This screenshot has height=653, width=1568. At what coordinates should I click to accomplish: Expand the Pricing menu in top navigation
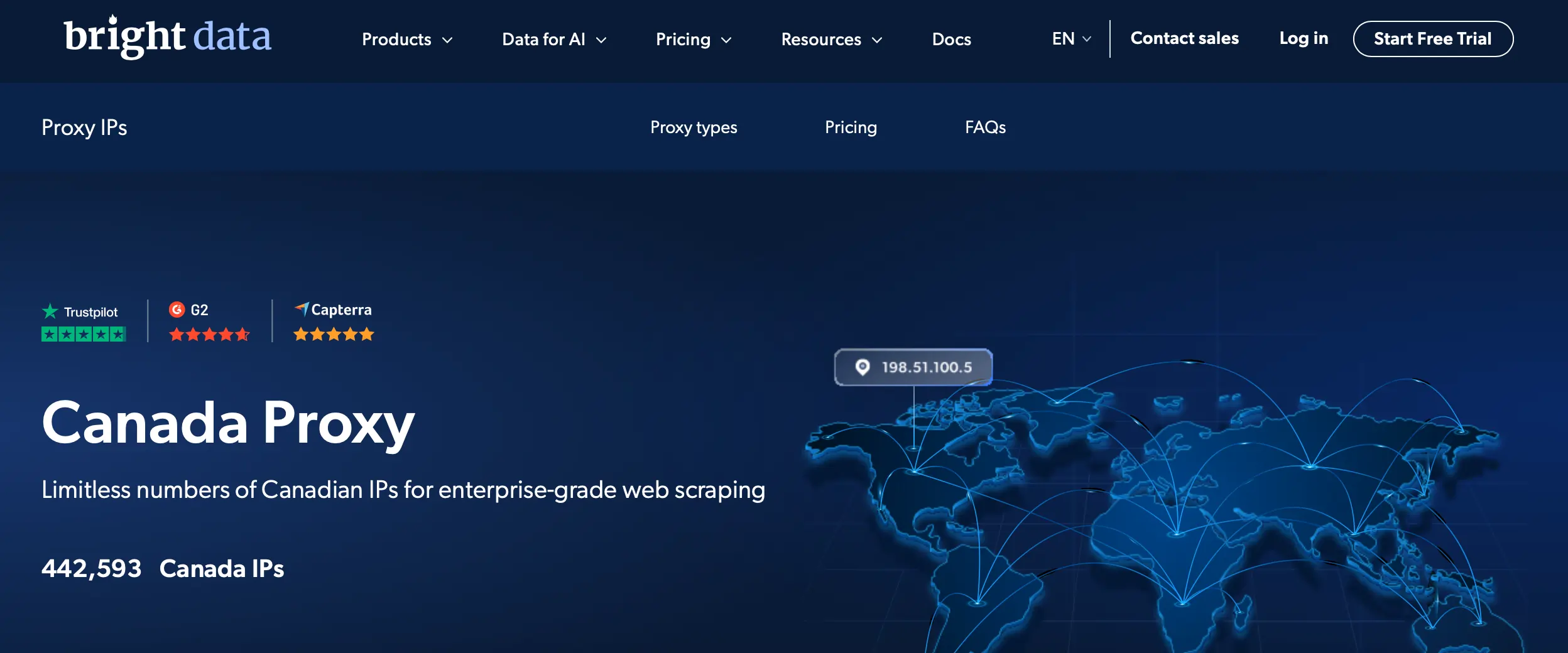coord(694,40)
